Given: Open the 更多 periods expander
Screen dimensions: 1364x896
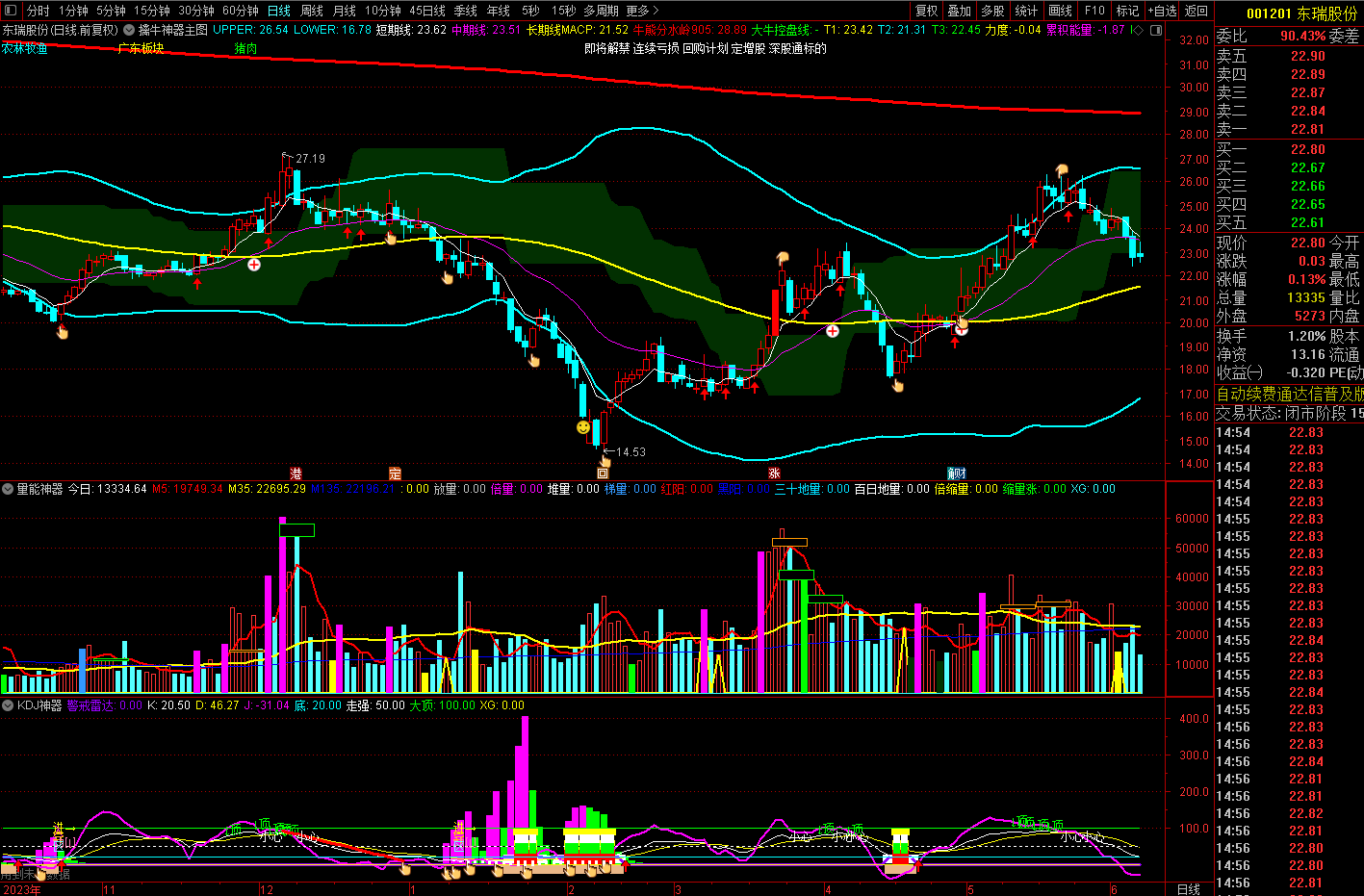Looking at the screenshot, I should pos(642,11).
